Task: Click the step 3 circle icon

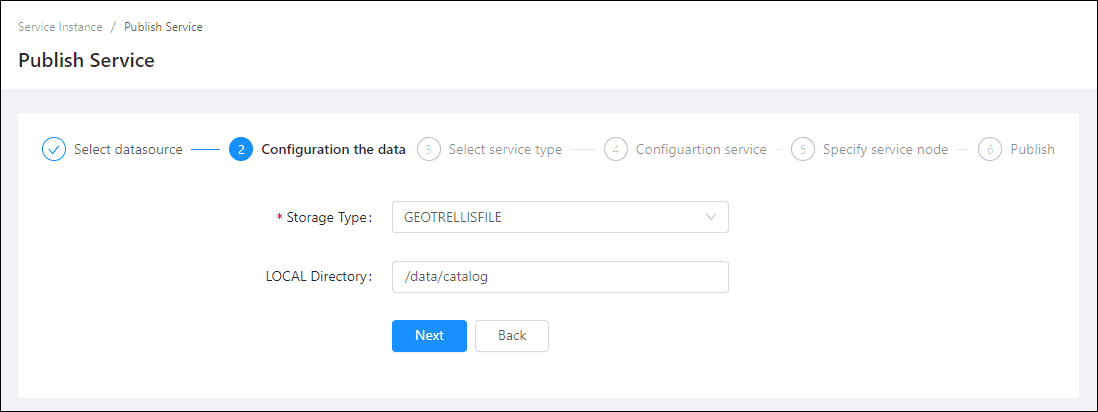Action: 429,149
